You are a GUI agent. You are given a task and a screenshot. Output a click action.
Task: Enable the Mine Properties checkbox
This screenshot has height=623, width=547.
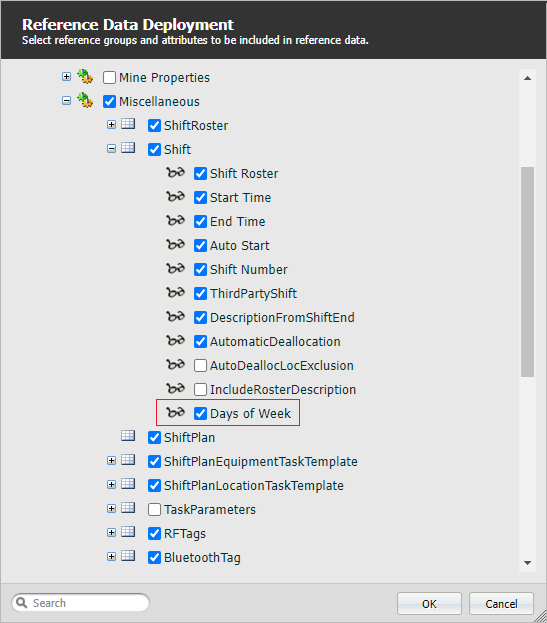(x=109, y=77)
